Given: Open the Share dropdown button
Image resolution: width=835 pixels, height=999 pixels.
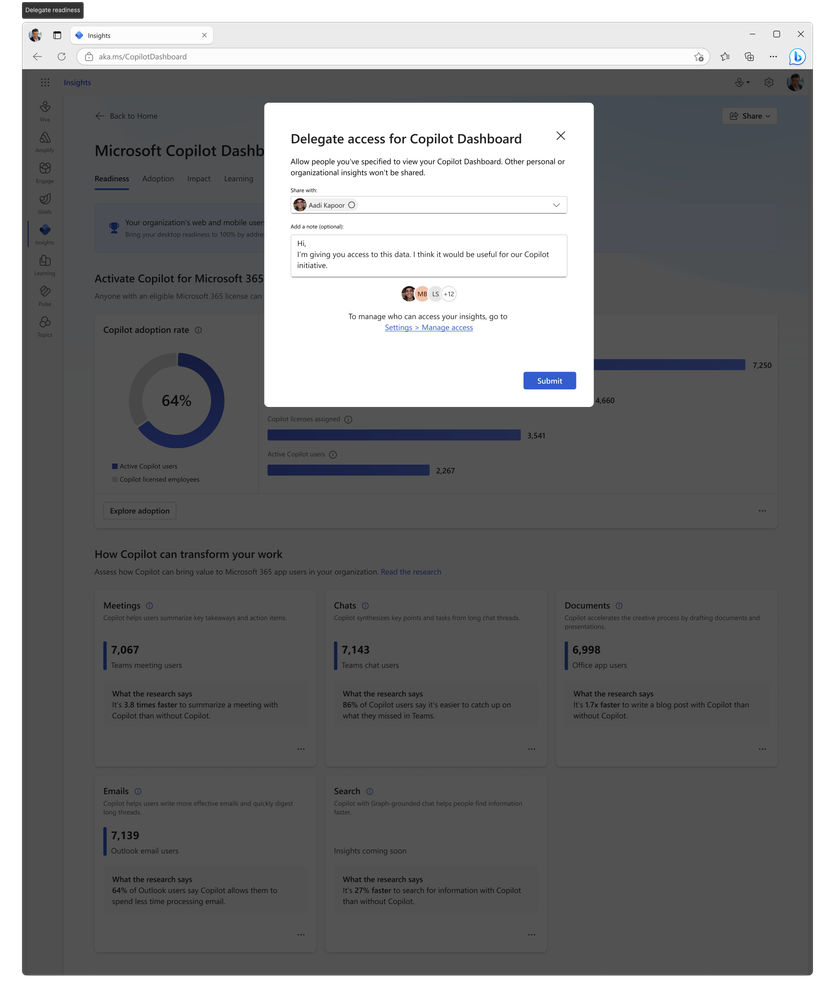Looking at the screenshot, I should click(750, 116).
